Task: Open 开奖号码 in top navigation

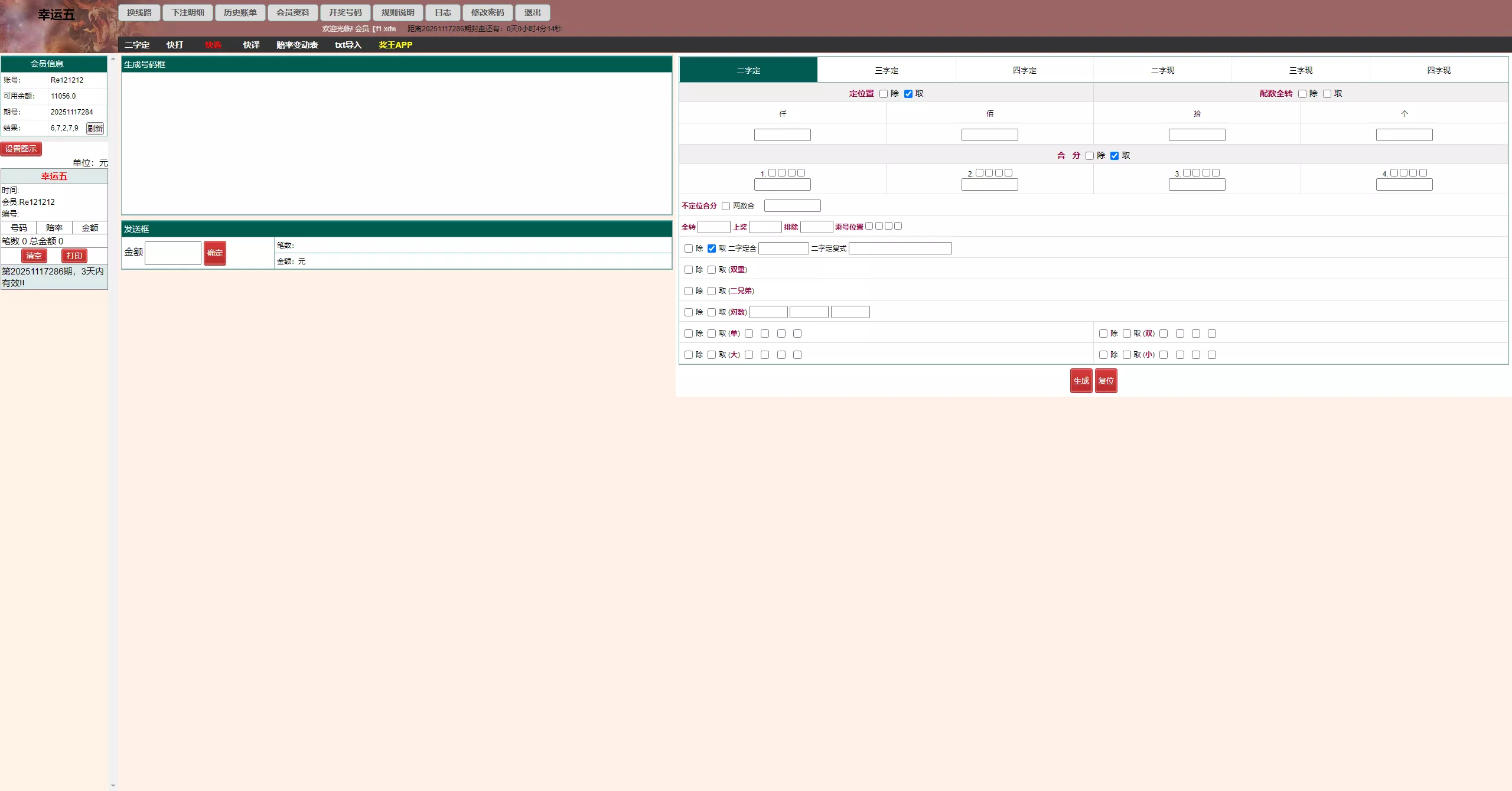Action: [345, 12]
